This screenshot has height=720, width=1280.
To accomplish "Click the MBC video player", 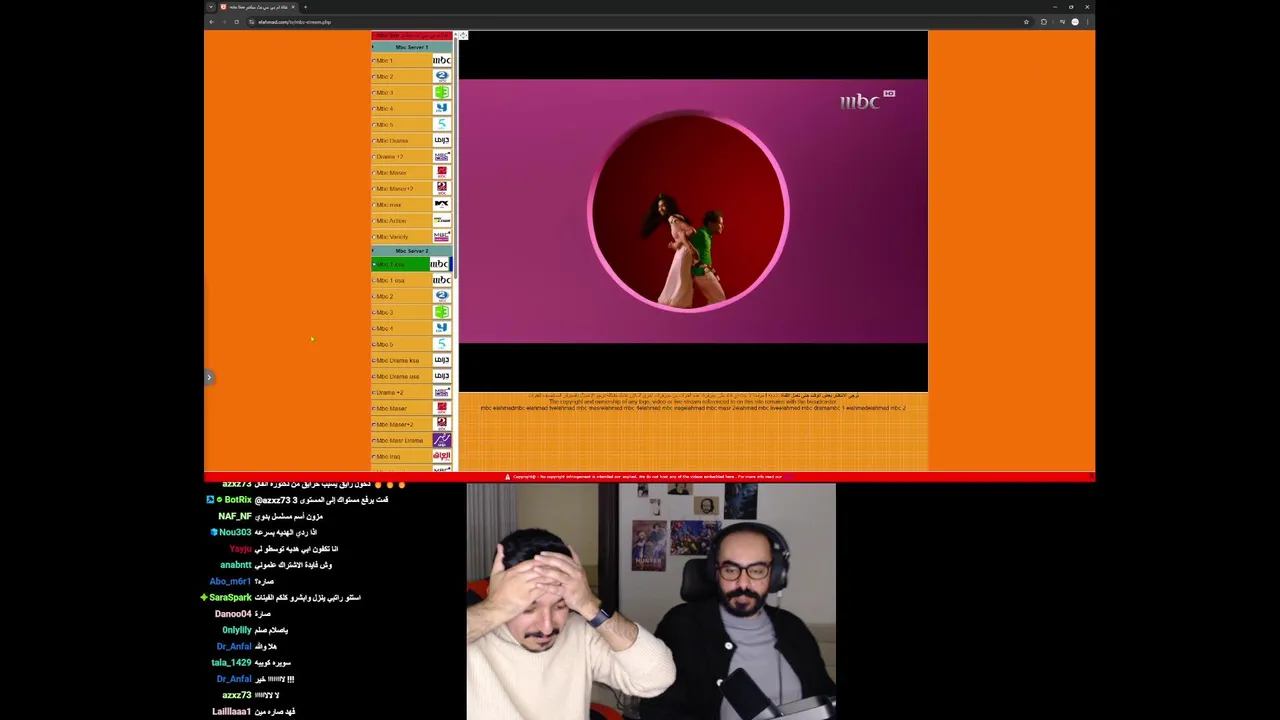I will [693, 211].
